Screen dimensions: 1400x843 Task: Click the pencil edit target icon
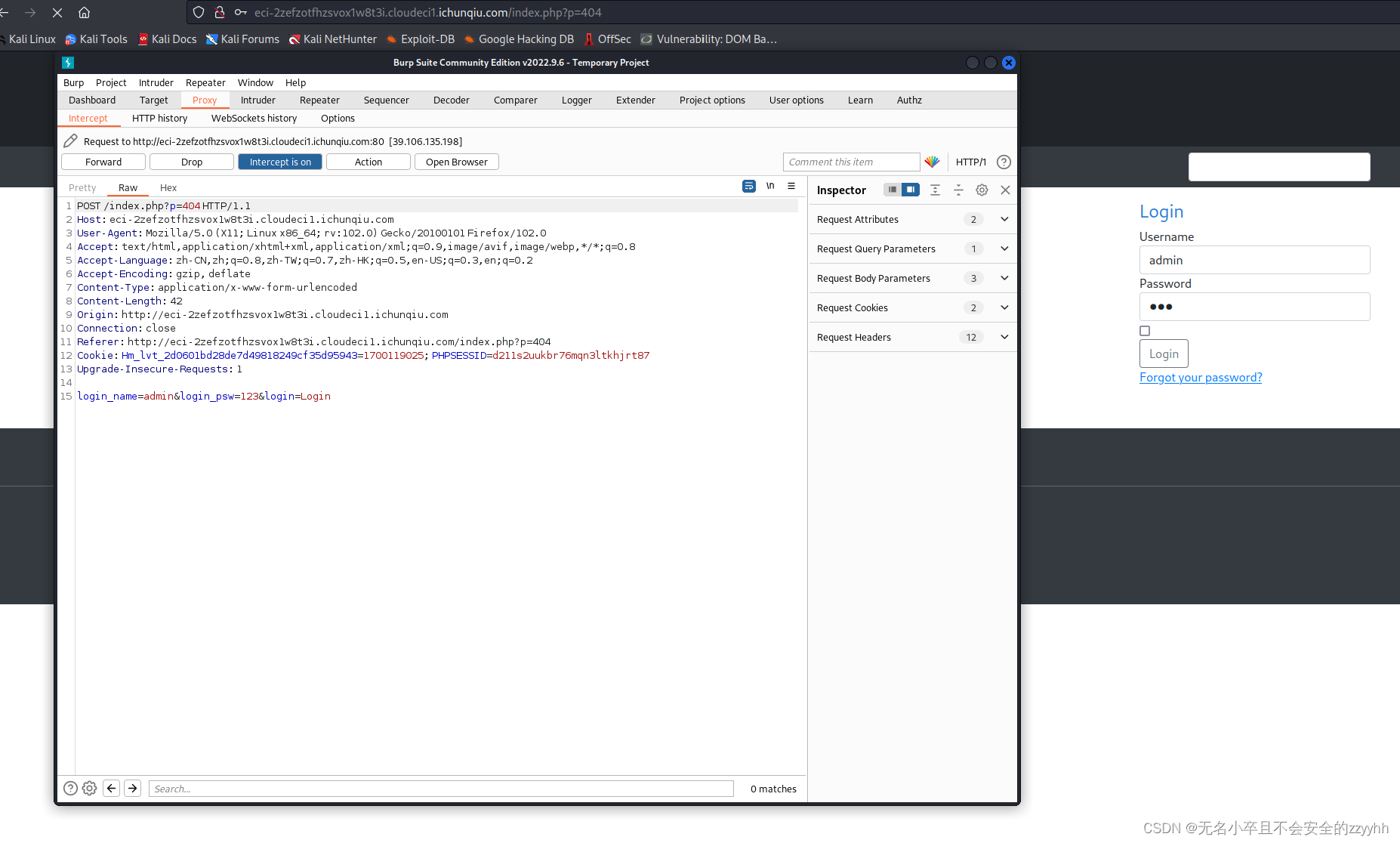coord(70,141)
